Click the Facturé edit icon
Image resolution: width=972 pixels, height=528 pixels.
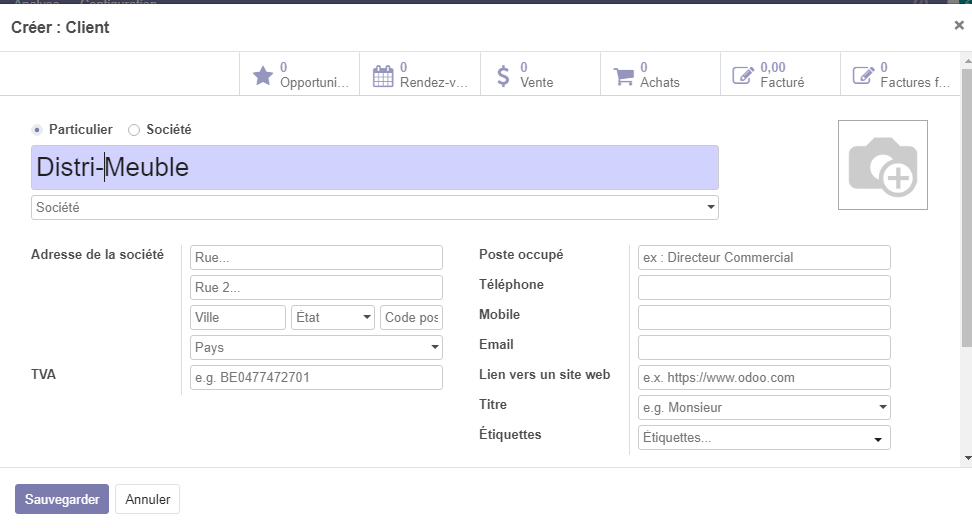click(743, 76)
